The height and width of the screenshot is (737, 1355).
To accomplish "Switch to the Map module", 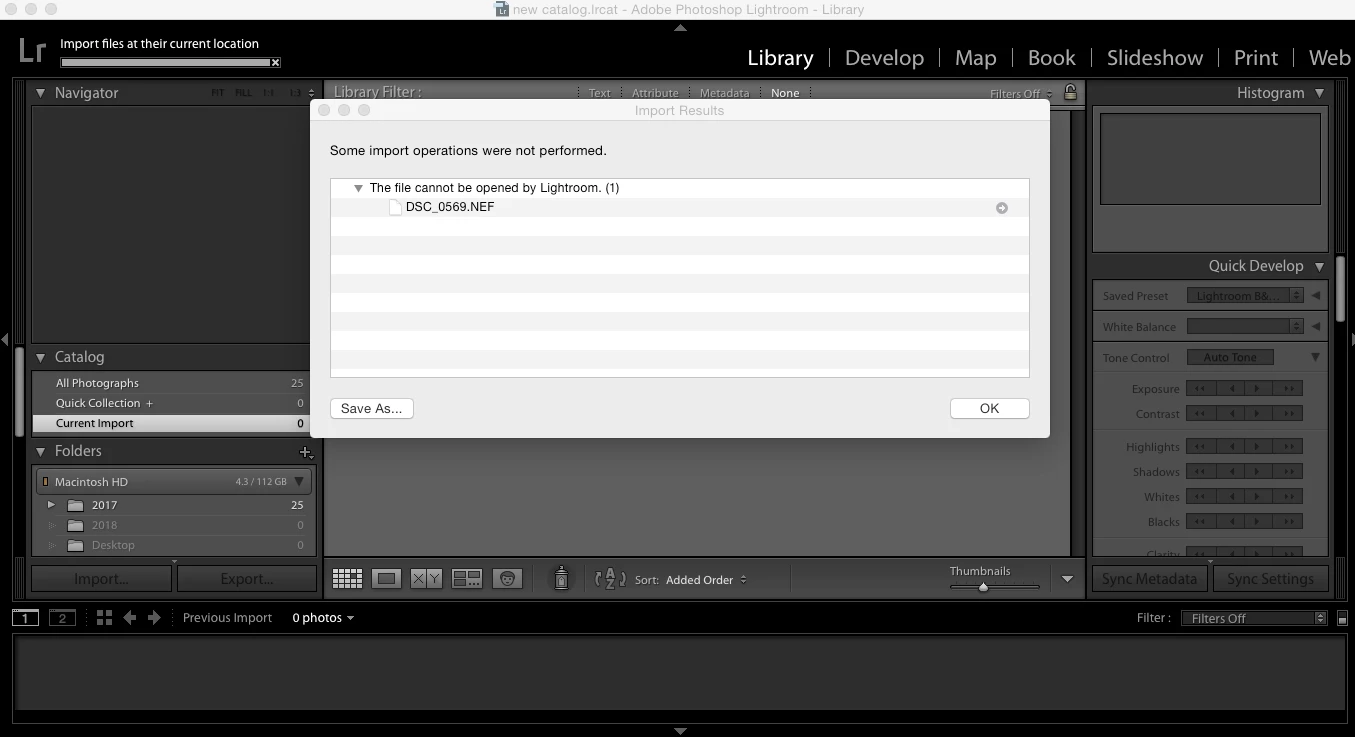I will pos(975,58).
